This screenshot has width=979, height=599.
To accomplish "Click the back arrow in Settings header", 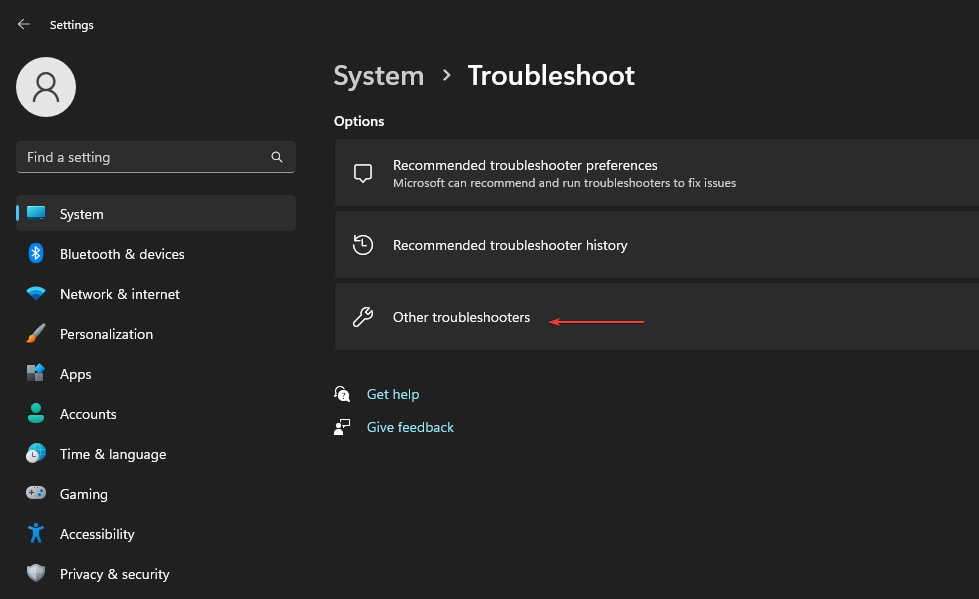I will pyautogui.click(x=24, y=24).
